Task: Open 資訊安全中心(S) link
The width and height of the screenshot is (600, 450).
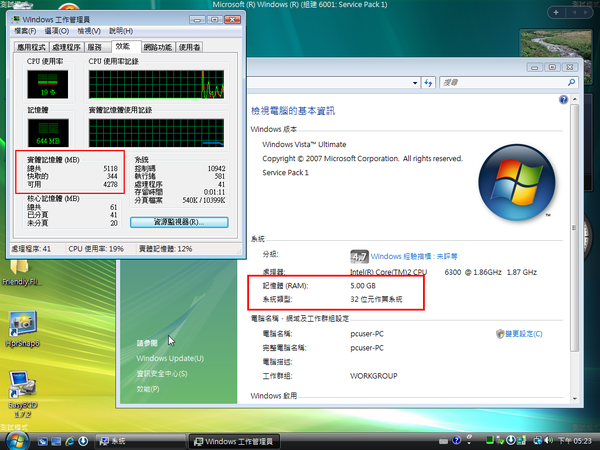Action: (x=162, y=374)
